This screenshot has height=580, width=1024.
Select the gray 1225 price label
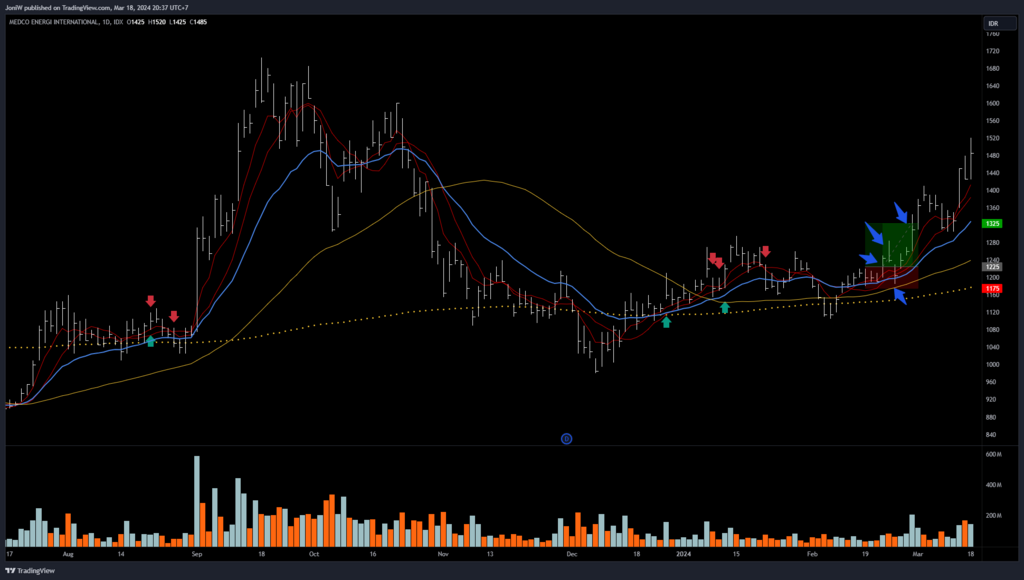993,267
